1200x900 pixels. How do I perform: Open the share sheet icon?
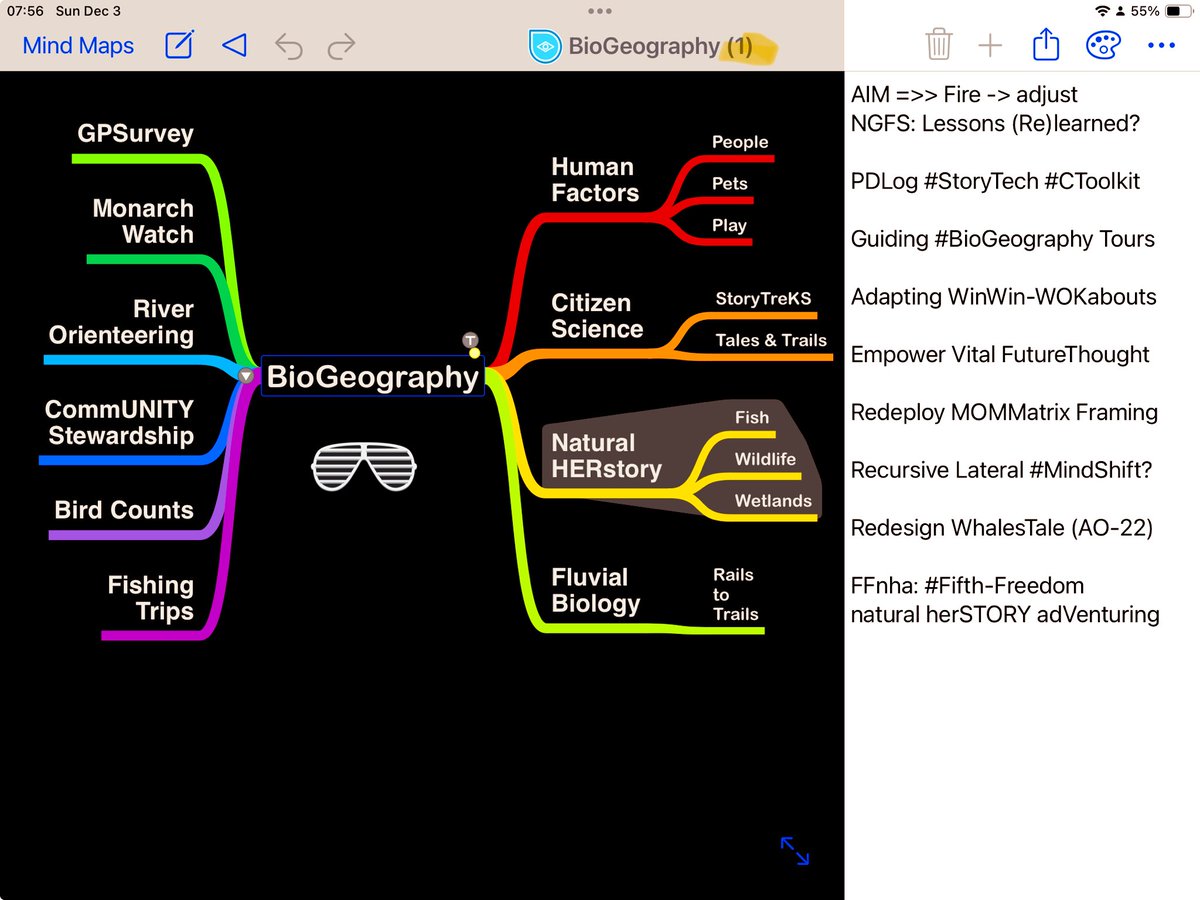1045,44
